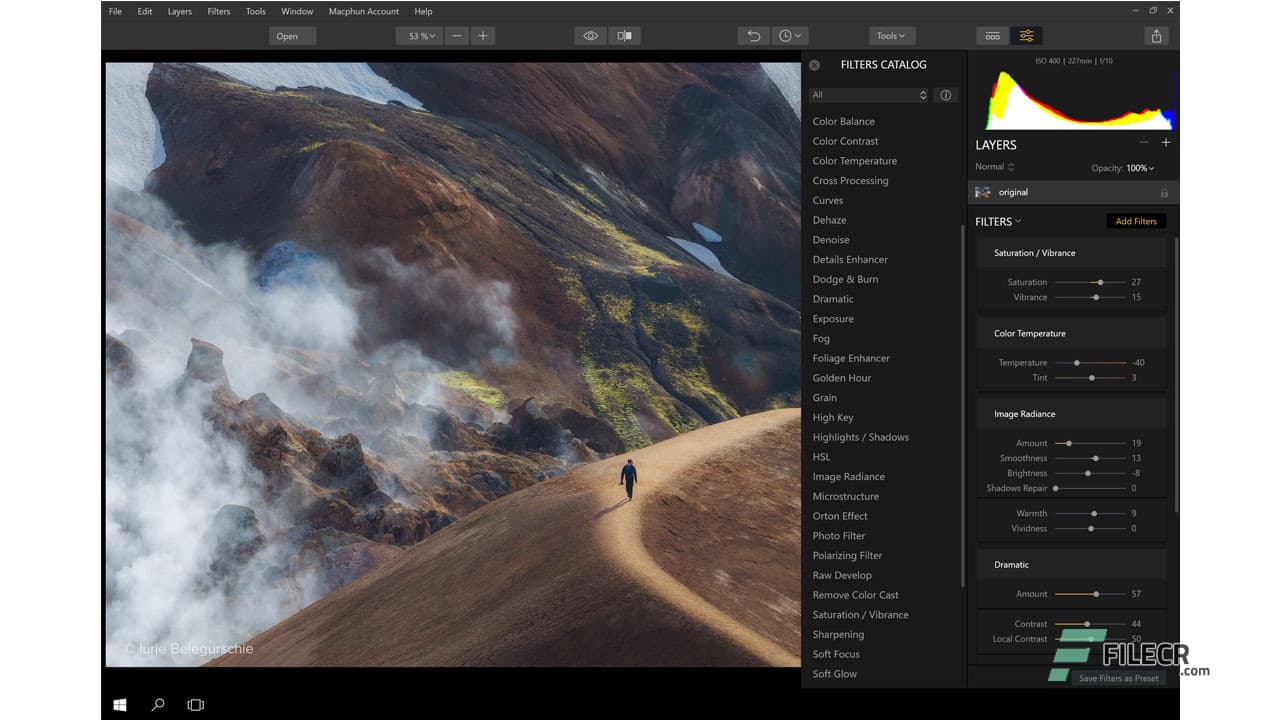Click the plus zoom control
Viewport: 1280px width, 720px height.
point(483,35)
